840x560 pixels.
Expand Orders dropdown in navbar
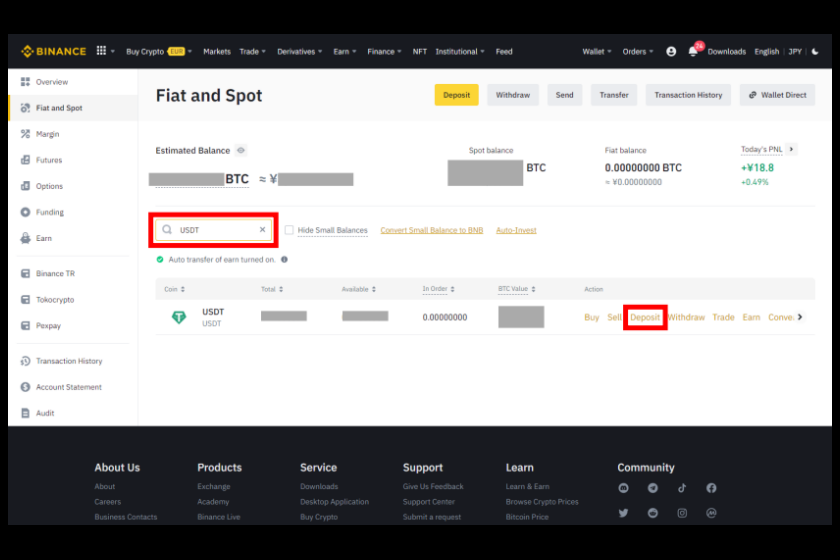click(638, 51)
